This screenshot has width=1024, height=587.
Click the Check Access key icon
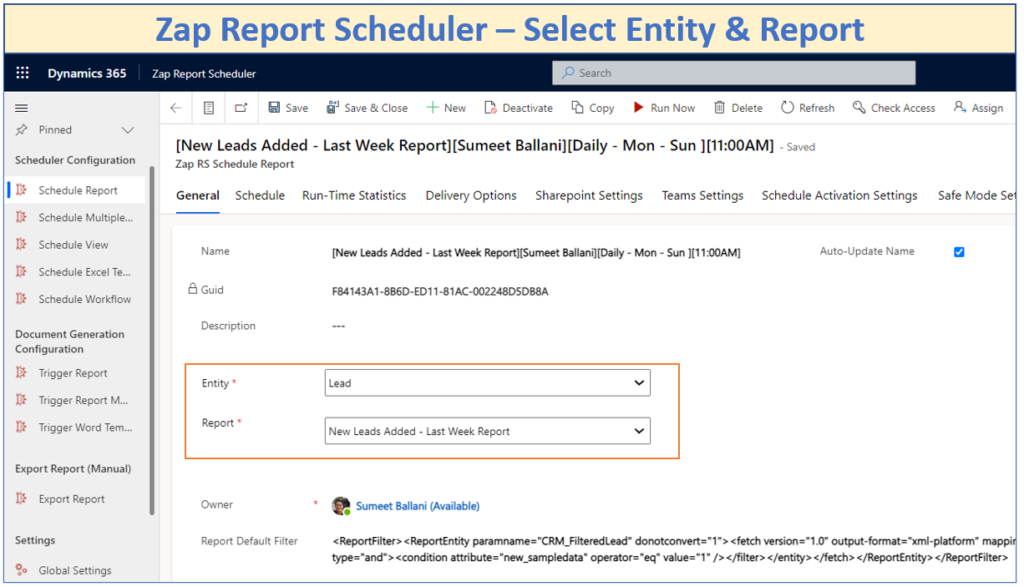(859, 108)
